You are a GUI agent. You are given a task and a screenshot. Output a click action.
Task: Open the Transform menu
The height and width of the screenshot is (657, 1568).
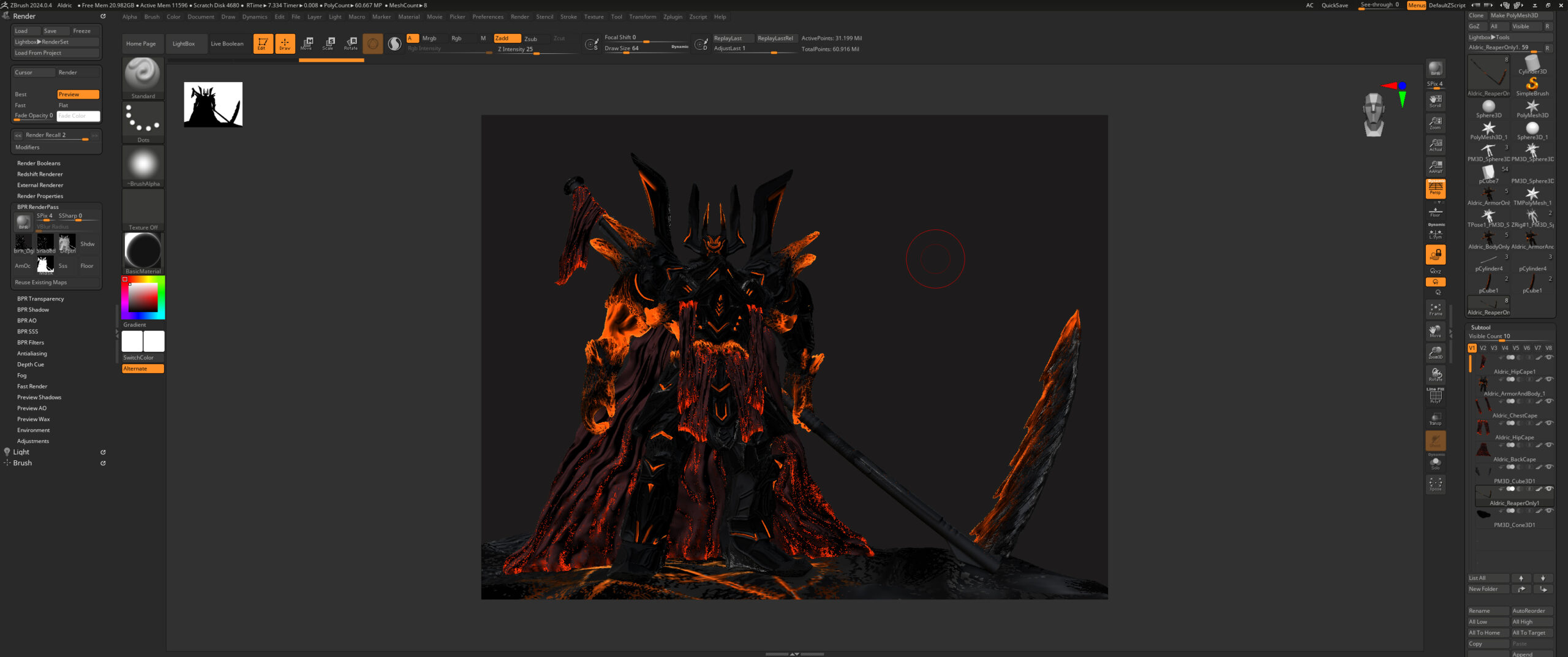pos(642,17)
